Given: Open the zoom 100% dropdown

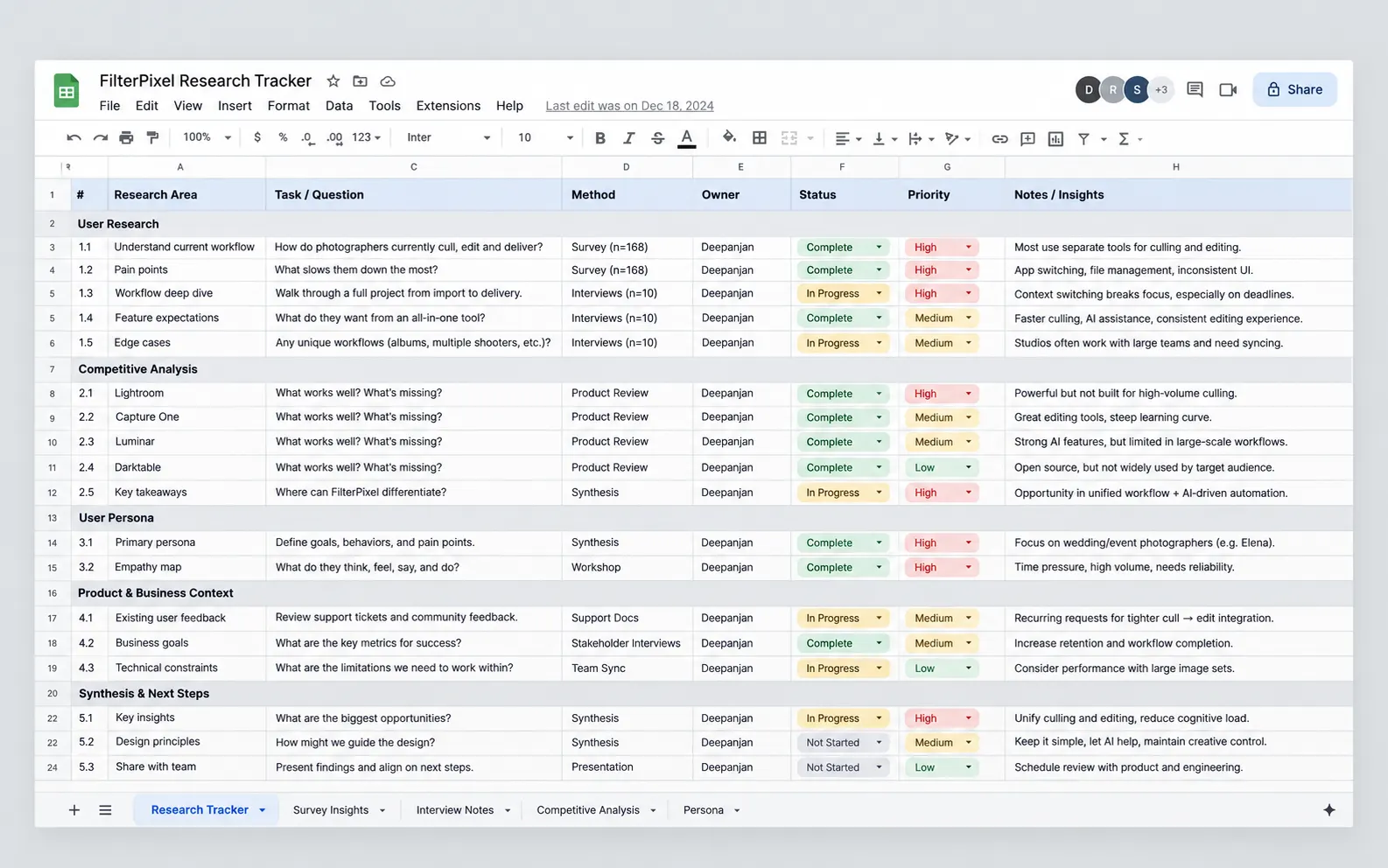Looking at the screenshot, I should (x=207, y=137).
